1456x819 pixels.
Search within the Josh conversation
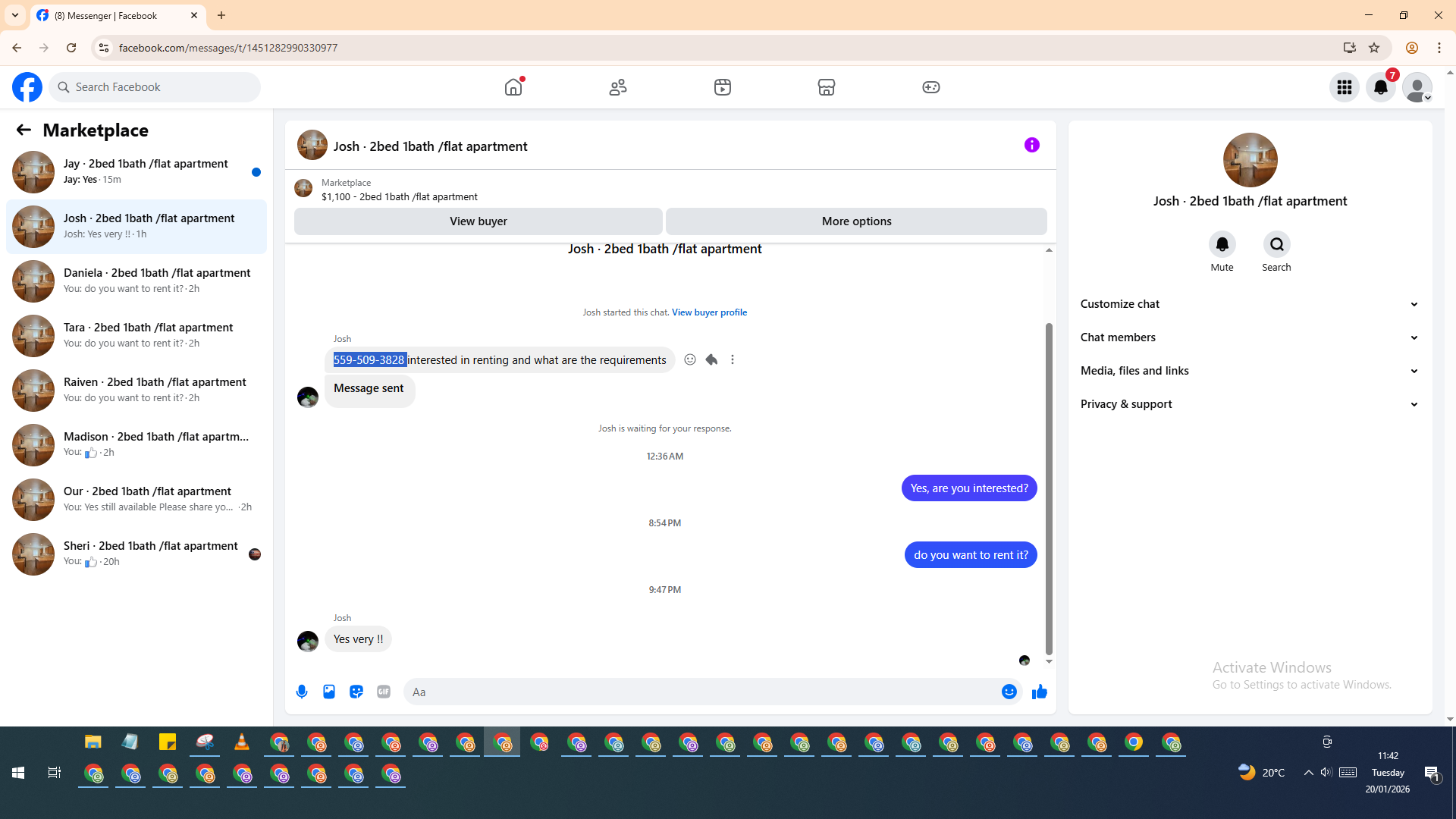(1277, 244)
